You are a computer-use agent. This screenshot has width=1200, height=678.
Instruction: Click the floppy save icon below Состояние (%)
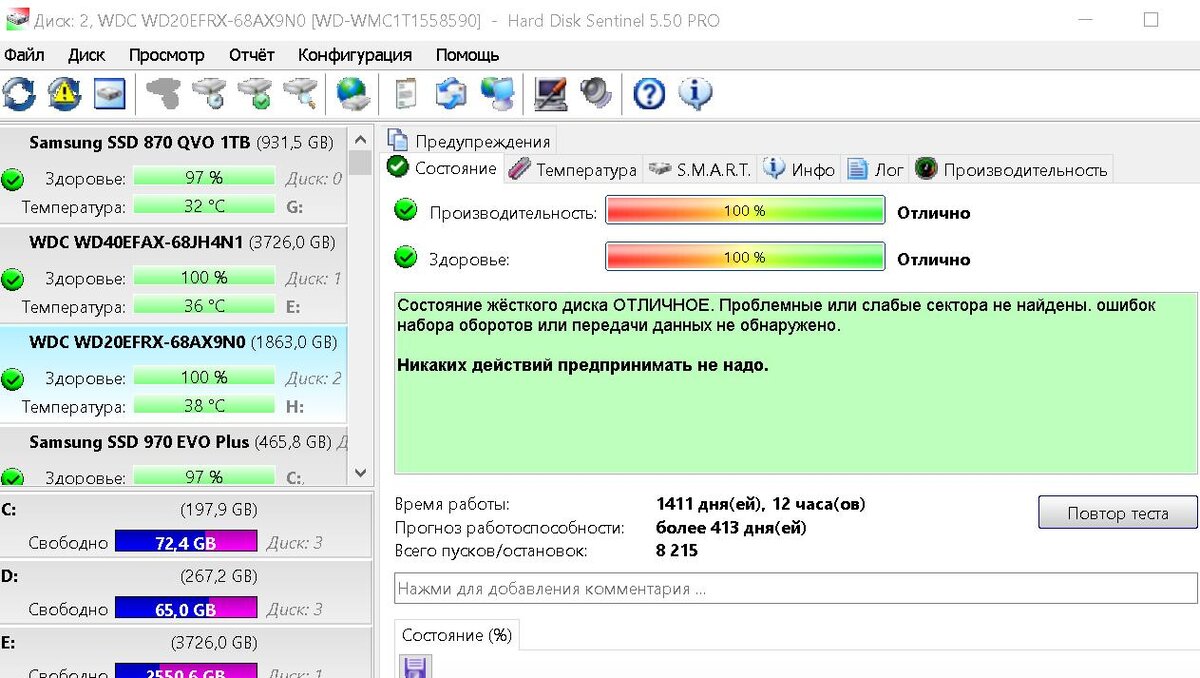[x=415, y=667]
